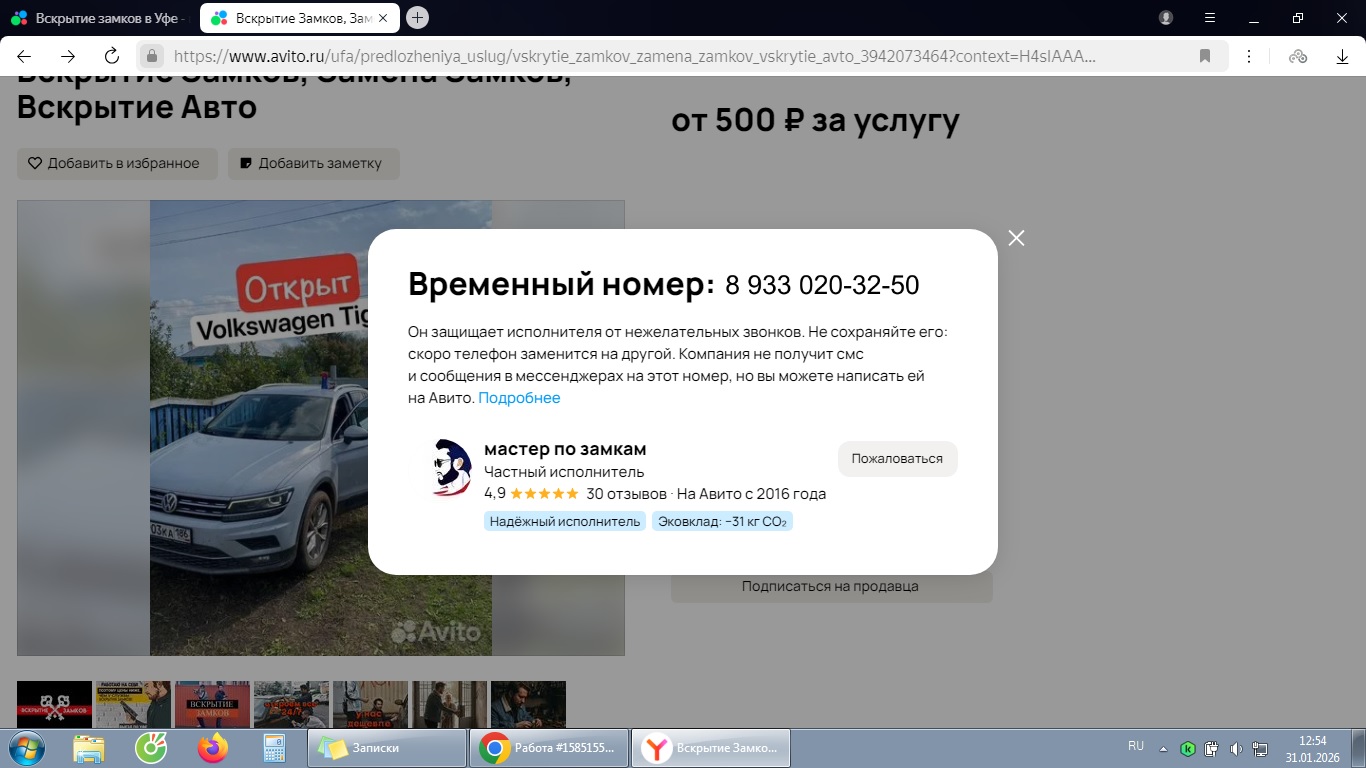Switch to the Chrome Работа taskbar window

[549, 748]
